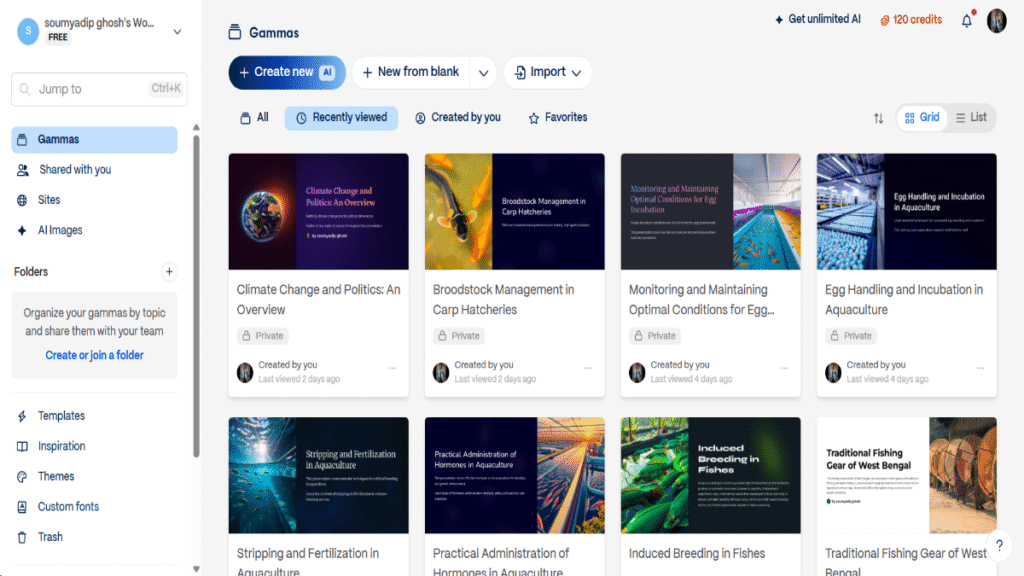Click the sort order arrows icon

click(x=878, y=118)
